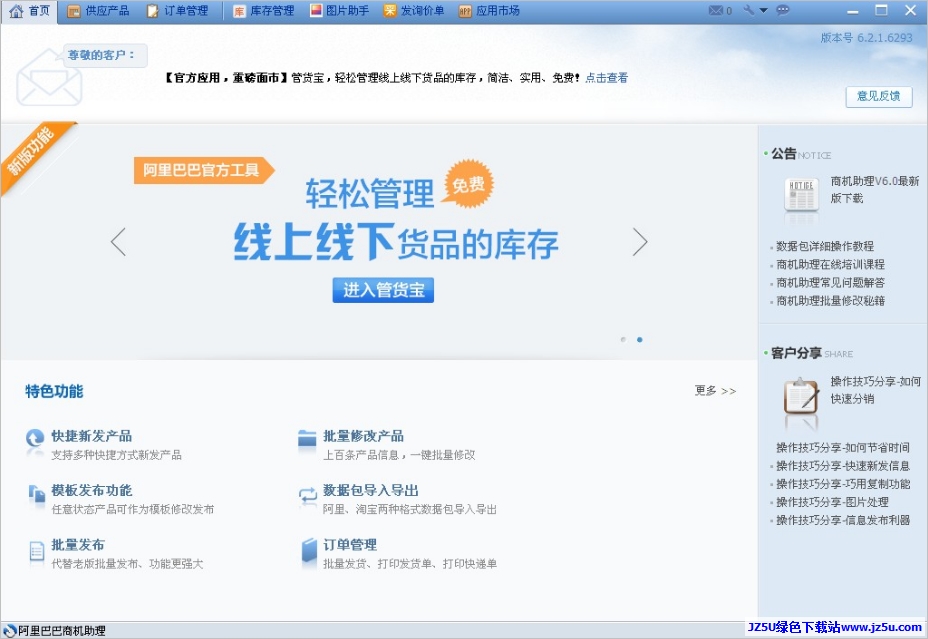Open 数据包详细操作教程 link
Screen dimensions: 928x639
point(825,246)
